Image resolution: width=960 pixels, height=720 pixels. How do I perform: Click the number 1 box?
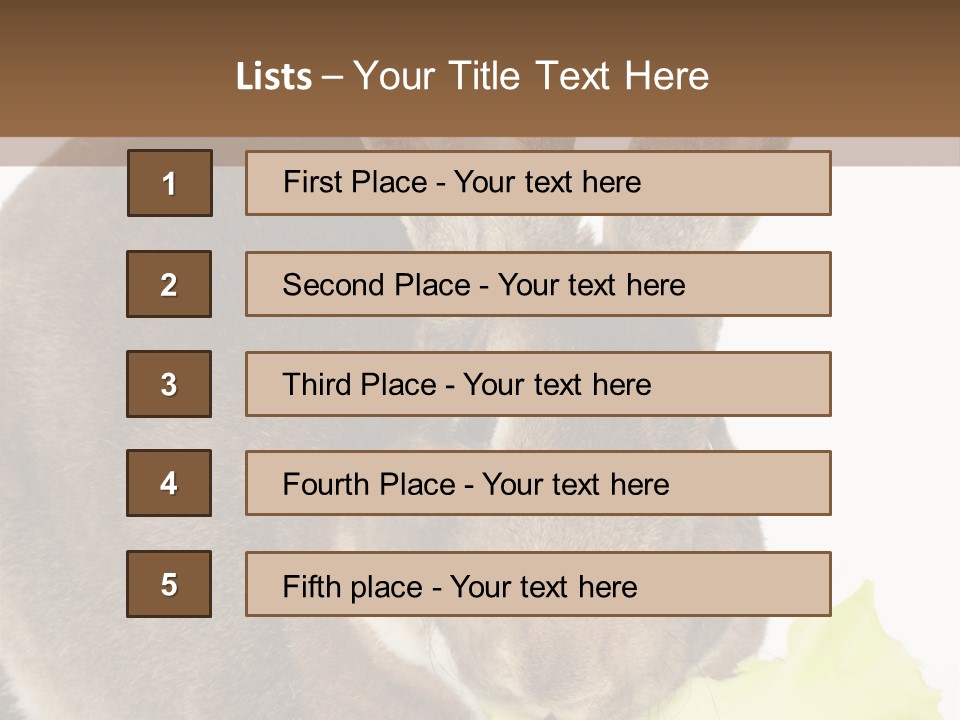click(x=170, y=183)
